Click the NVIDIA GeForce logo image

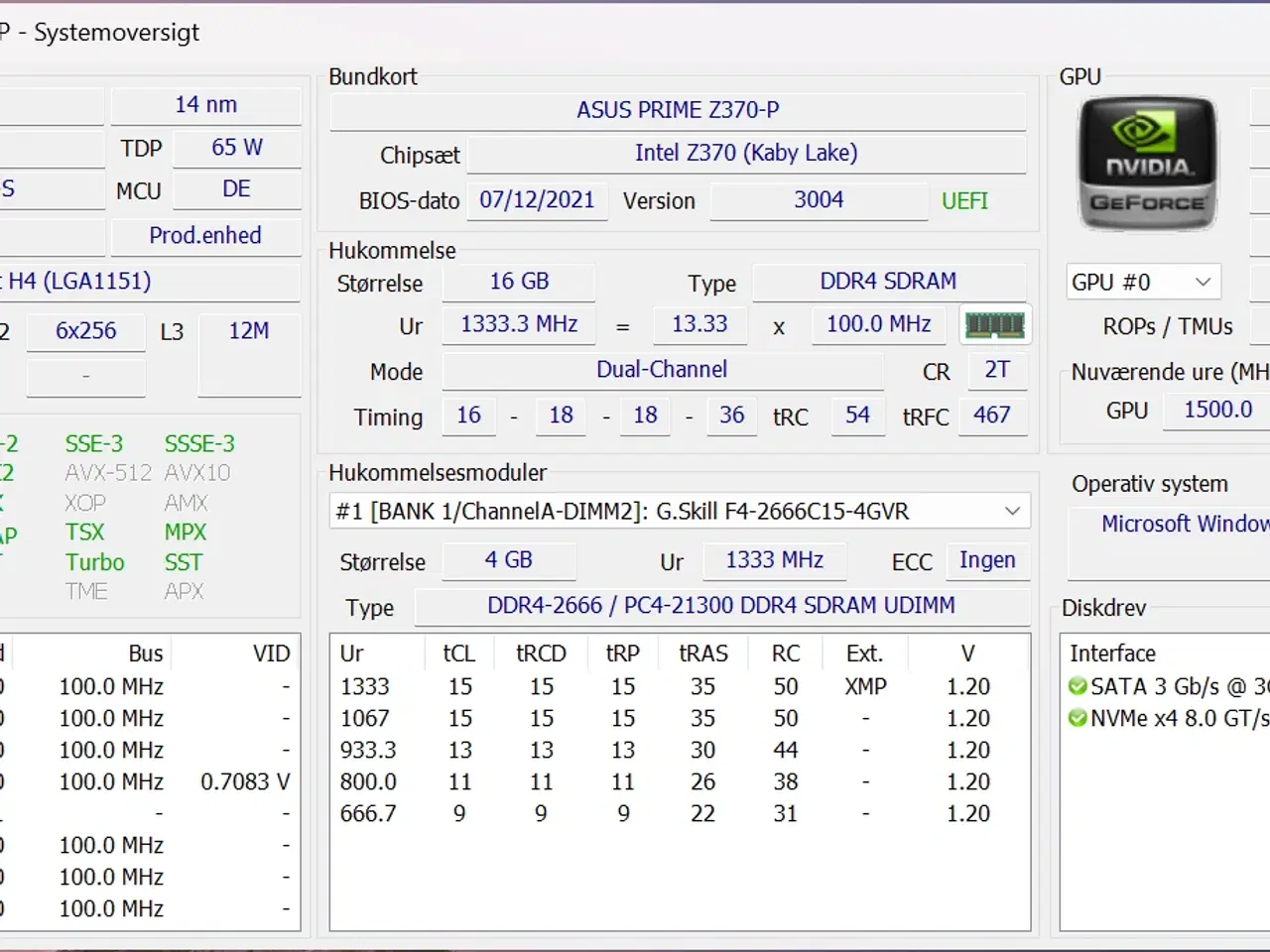click(1147, 163)
